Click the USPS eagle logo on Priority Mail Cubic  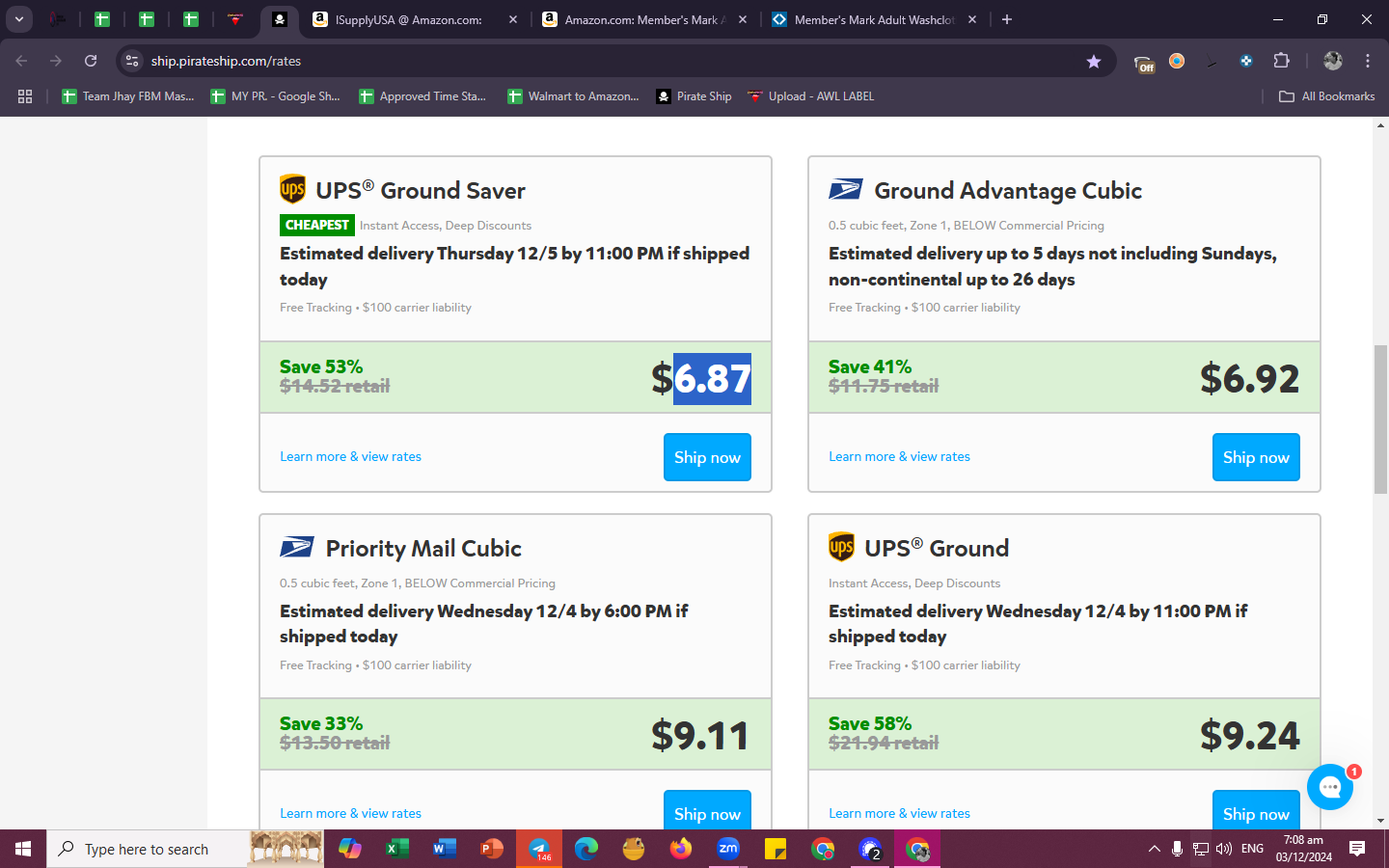[x=297, y=547]
